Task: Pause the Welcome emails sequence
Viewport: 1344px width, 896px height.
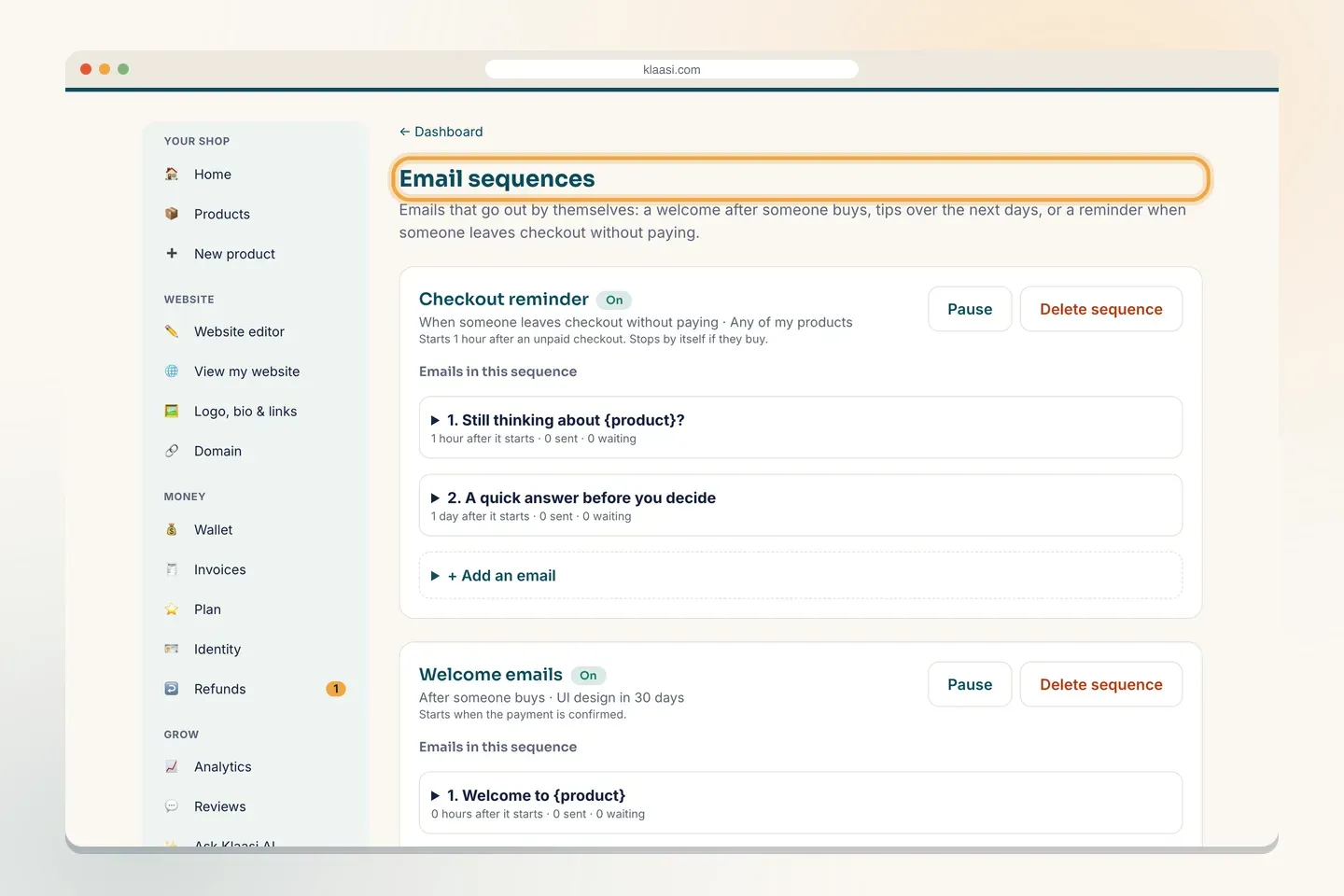Action: [970, 684]
